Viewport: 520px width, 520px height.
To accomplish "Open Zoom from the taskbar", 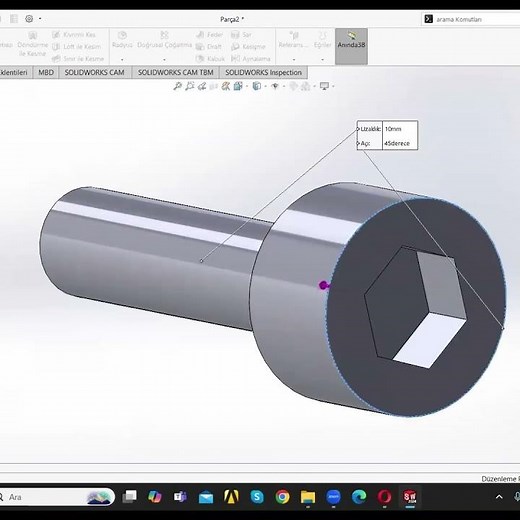I will 334,497.
